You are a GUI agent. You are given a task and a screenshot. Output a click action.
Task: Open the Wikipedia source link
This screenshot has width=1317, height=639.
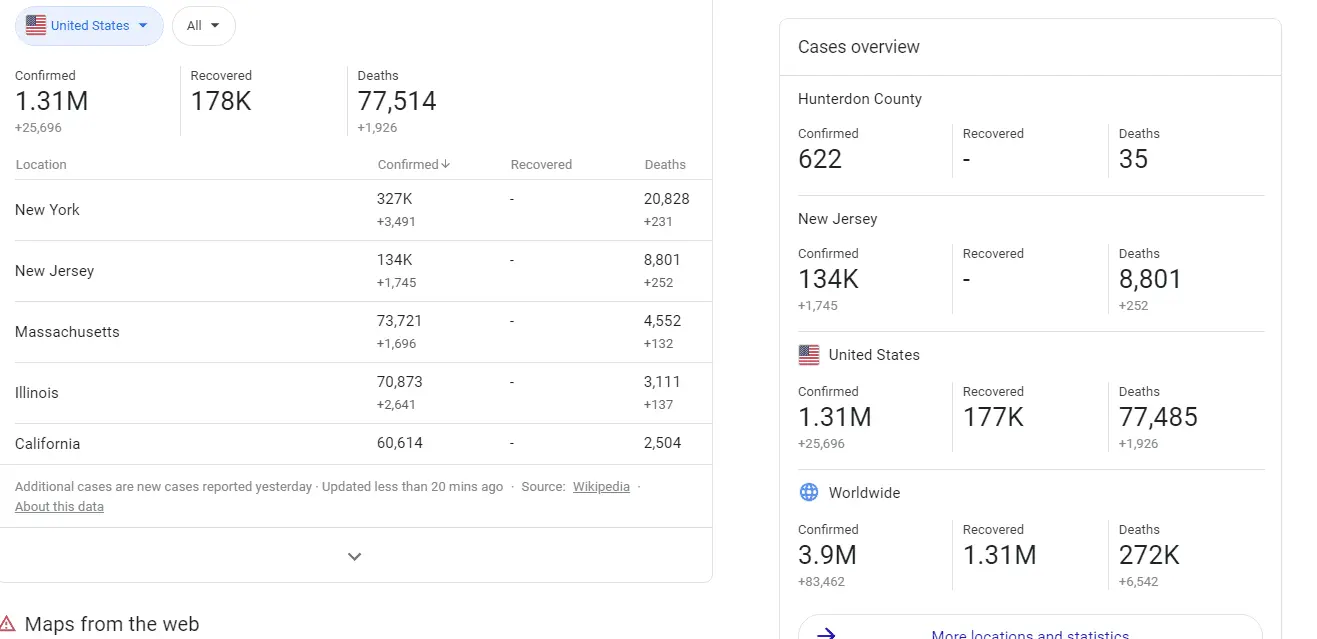pos(601,487)
